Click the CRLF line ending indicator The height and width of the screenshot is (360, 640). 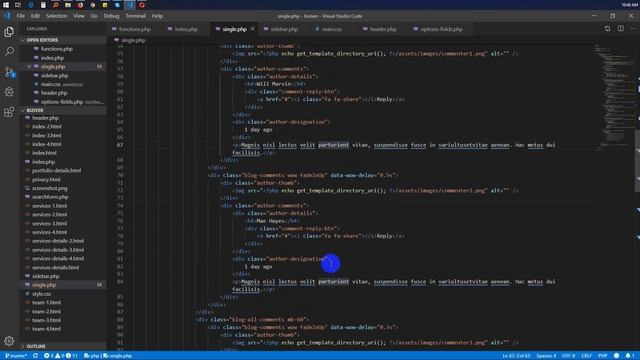pos(586,356)
